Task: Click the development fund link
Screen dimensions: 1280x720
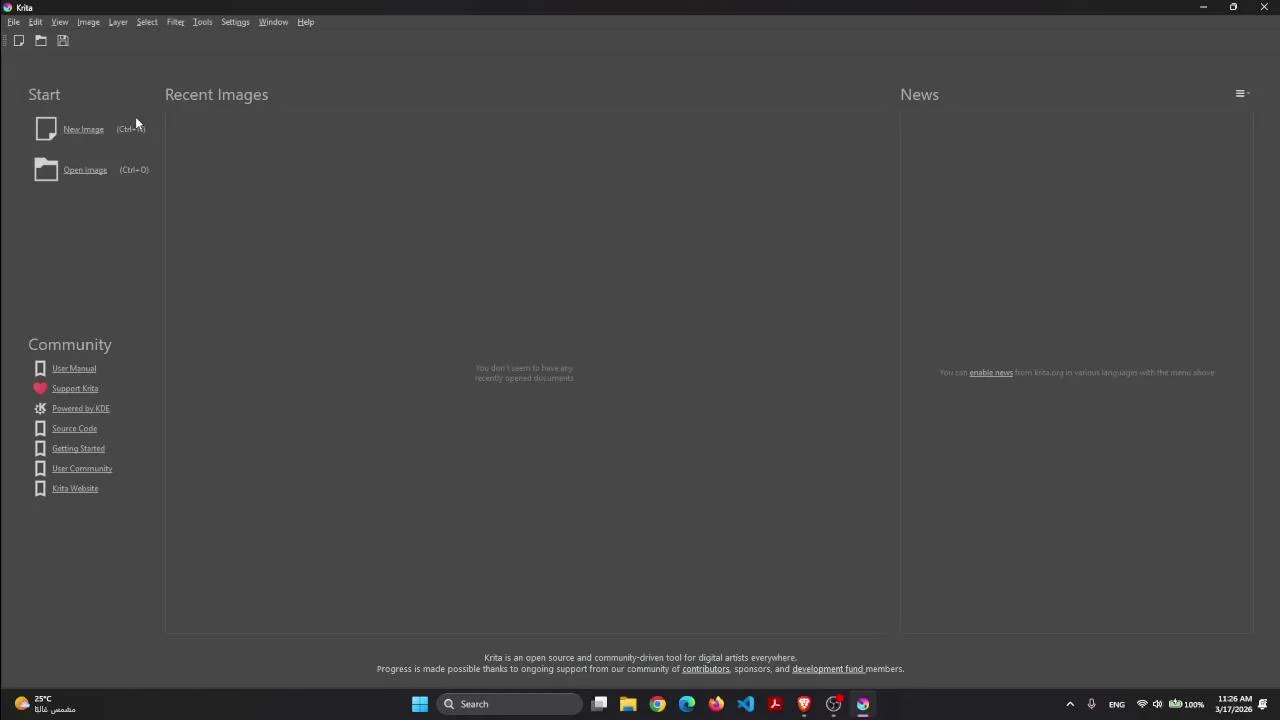Action: click(x=828, y=669)
